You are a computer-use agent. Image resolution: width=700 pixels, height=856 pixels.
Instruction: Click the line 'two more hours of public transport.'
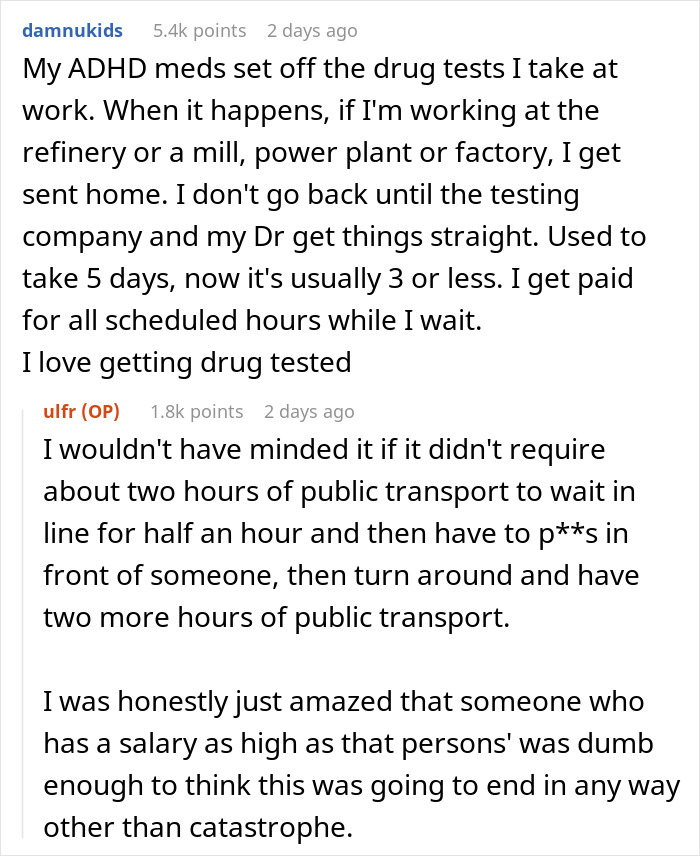276,618
